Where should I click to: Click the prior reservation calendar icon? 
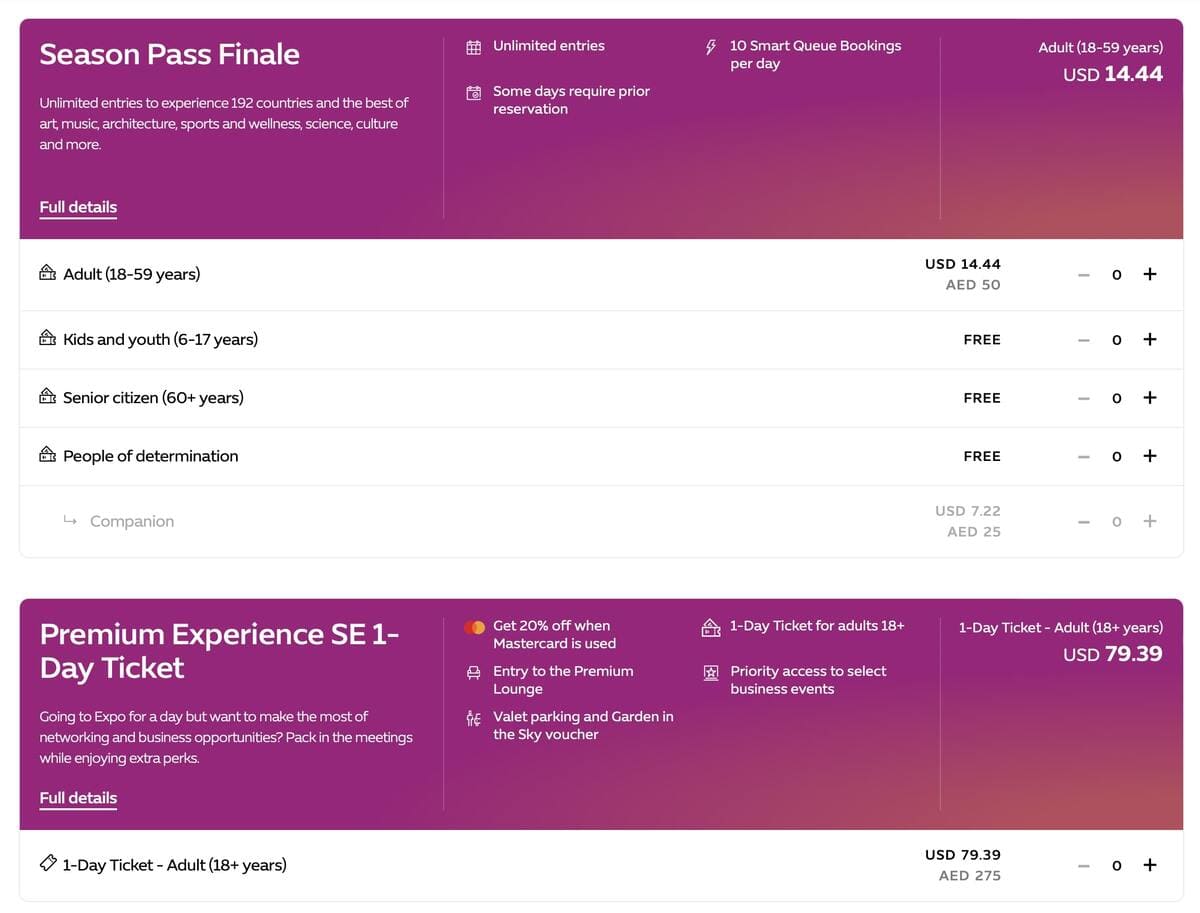coord(474,93)
